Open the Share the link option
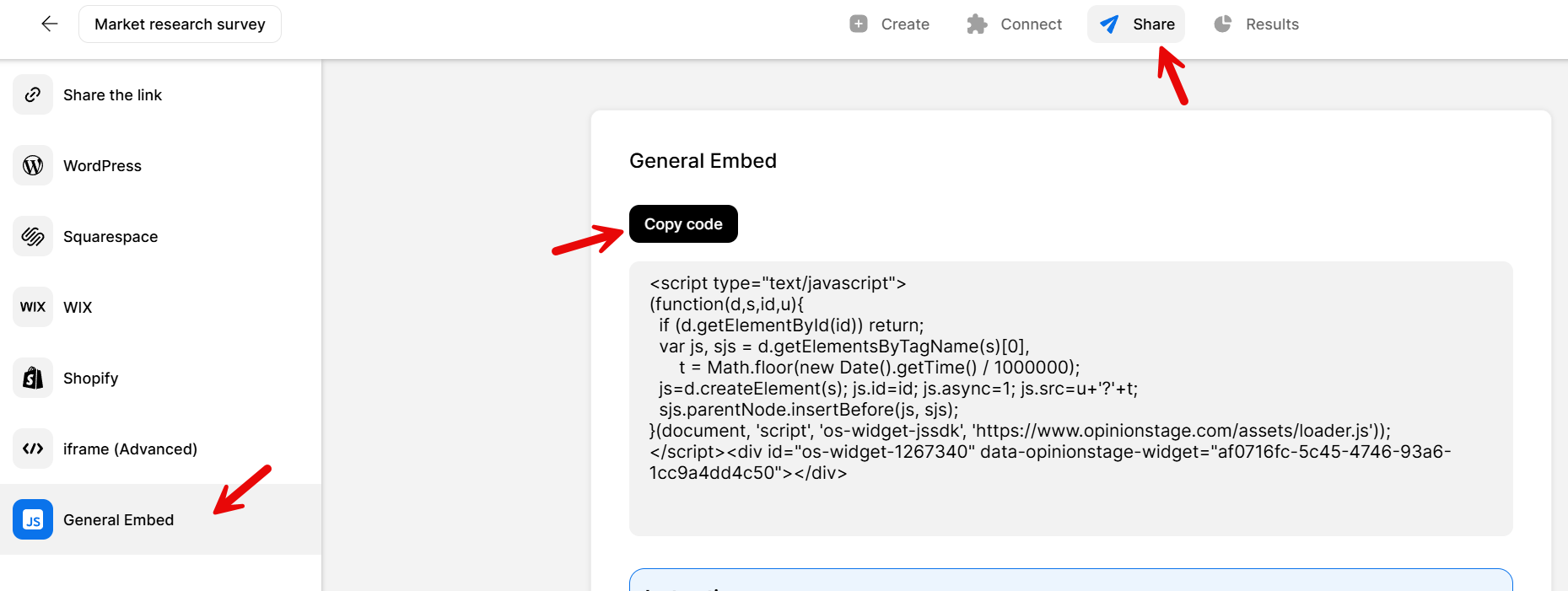This screenshot has width=1568, height=591. [x=112, y=94]
